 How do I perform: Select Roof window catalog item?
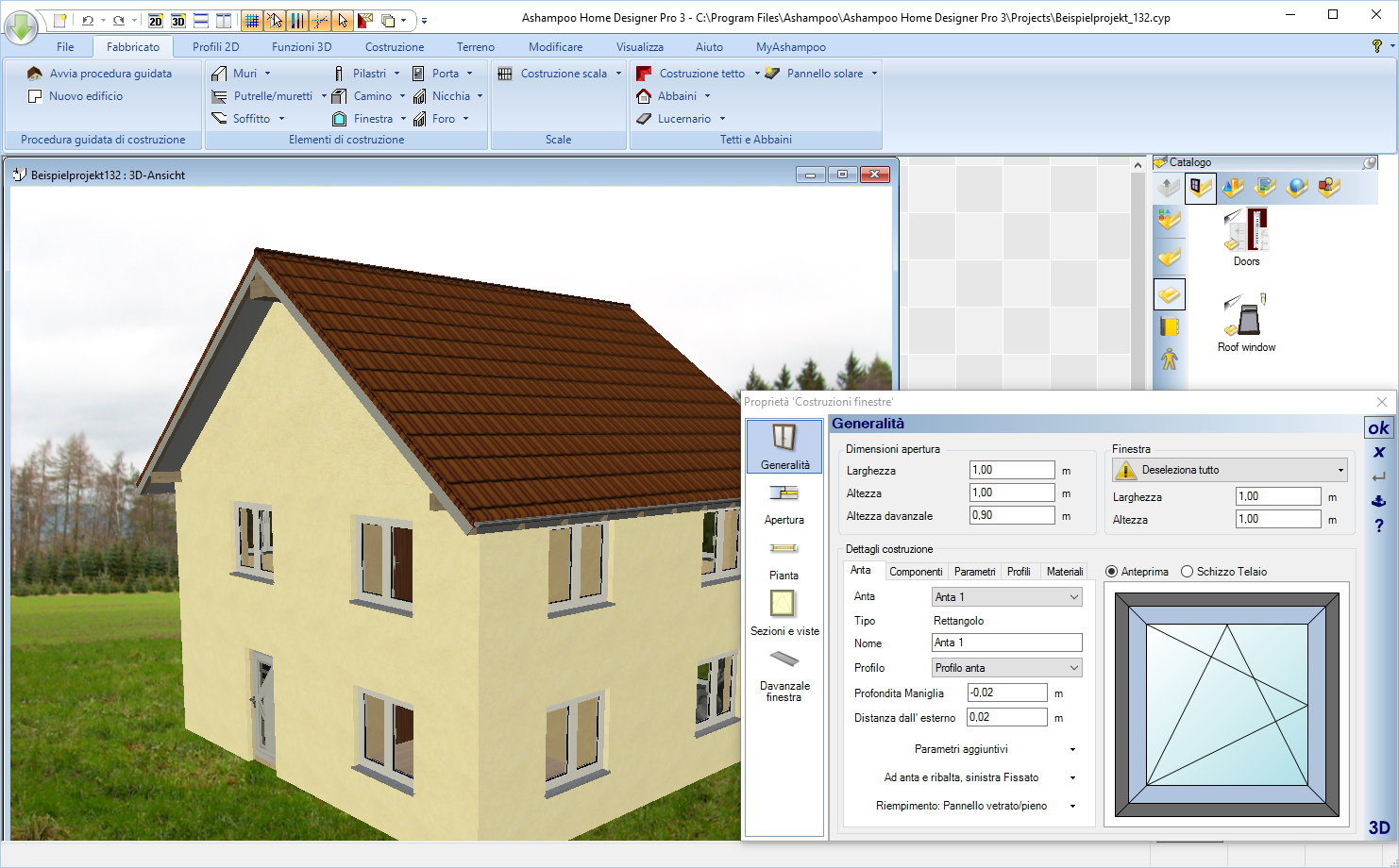[1246, 322]
